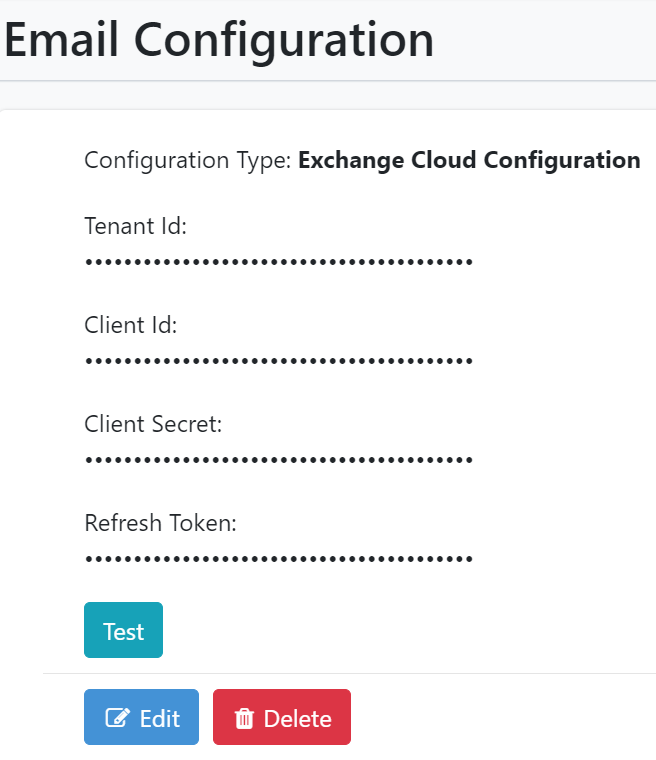This screenshot has width=656, height=760.
Task: Click the Refresh Token label
Action: (160, 523)
